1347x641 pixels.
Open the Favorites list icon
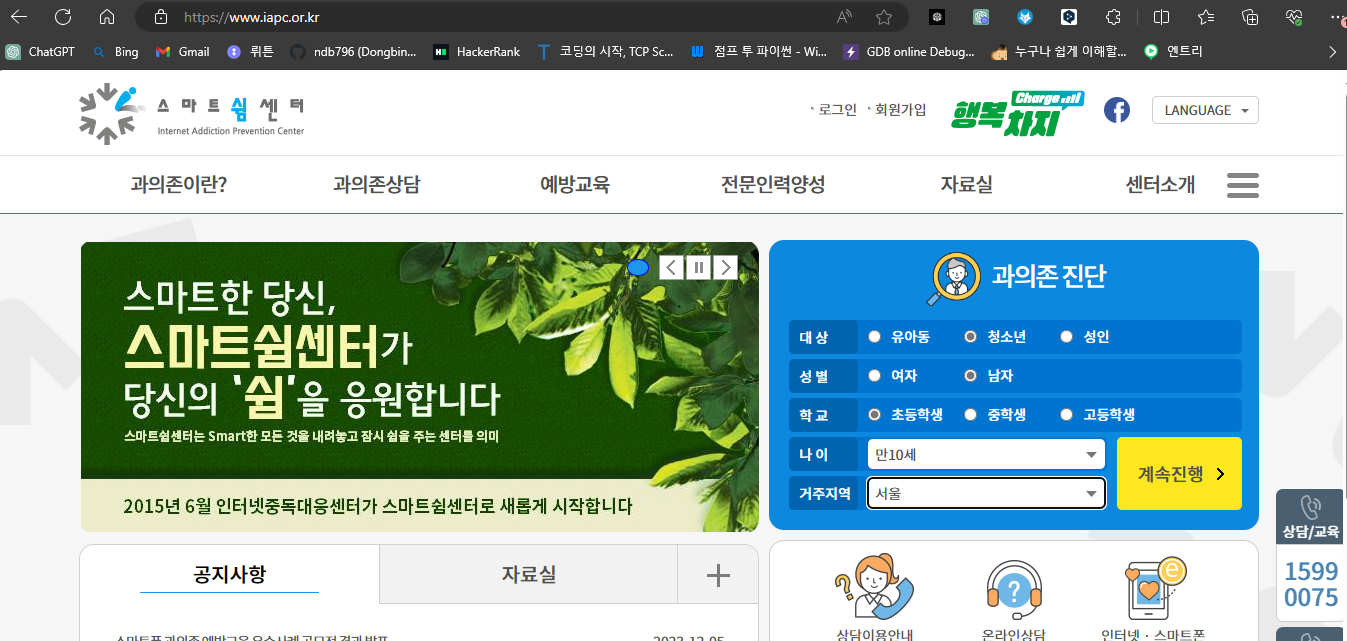tap(1205, 17)
